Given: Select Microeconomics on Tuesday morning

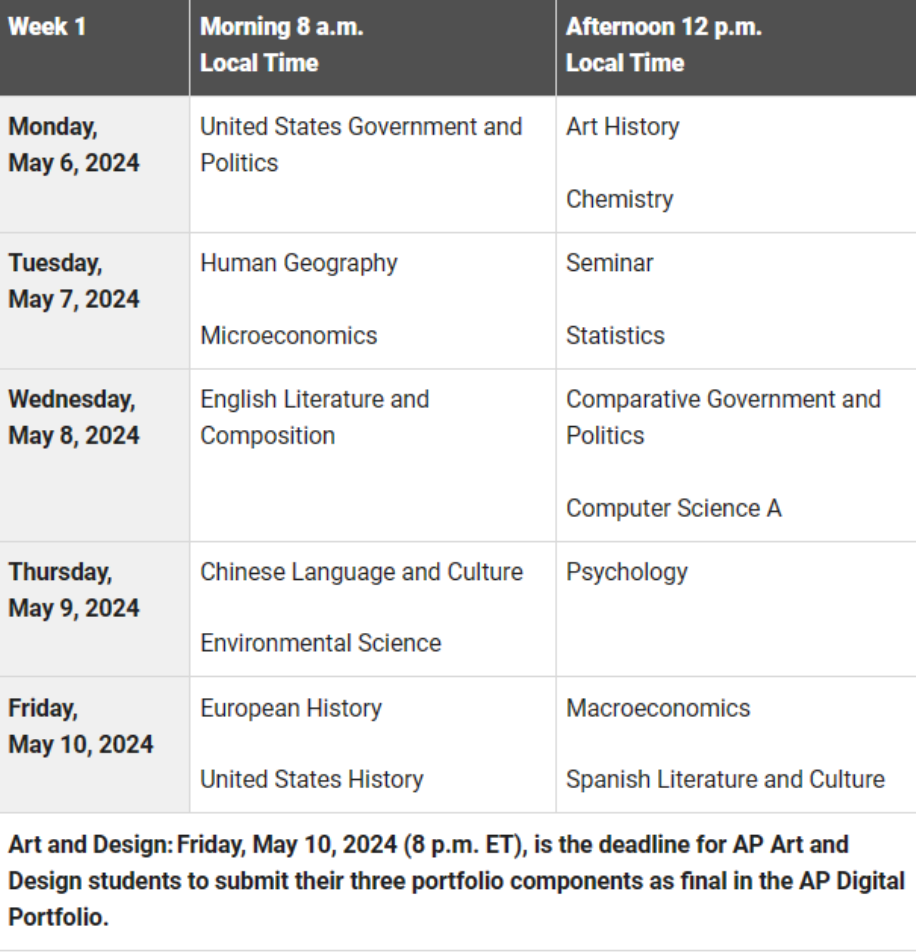Looking at the screenshot, I should tap(288, 335).
